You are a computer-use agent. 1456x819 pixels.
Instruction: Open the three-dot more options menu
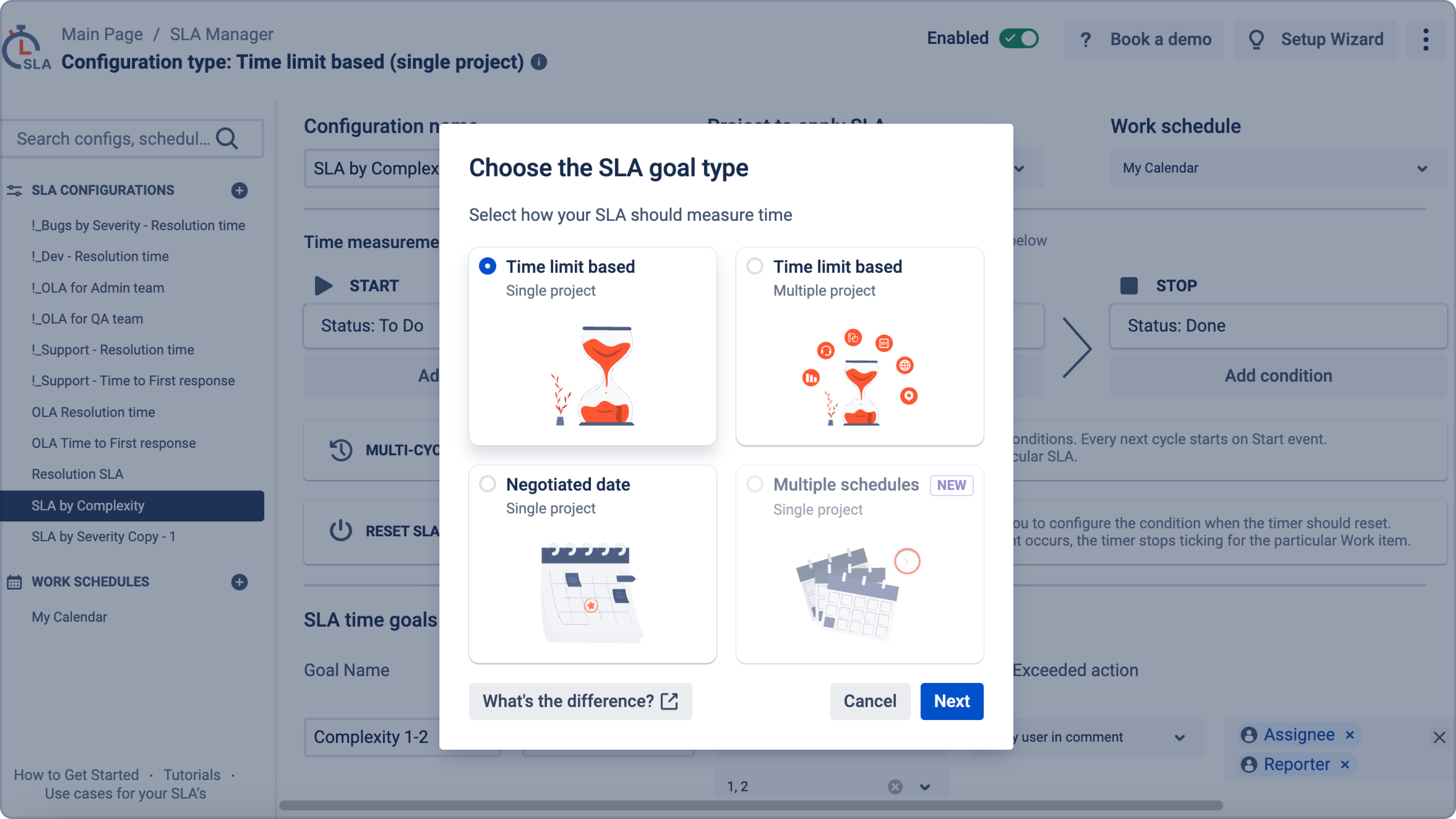pyautogui.click(x=1425, y=39)
